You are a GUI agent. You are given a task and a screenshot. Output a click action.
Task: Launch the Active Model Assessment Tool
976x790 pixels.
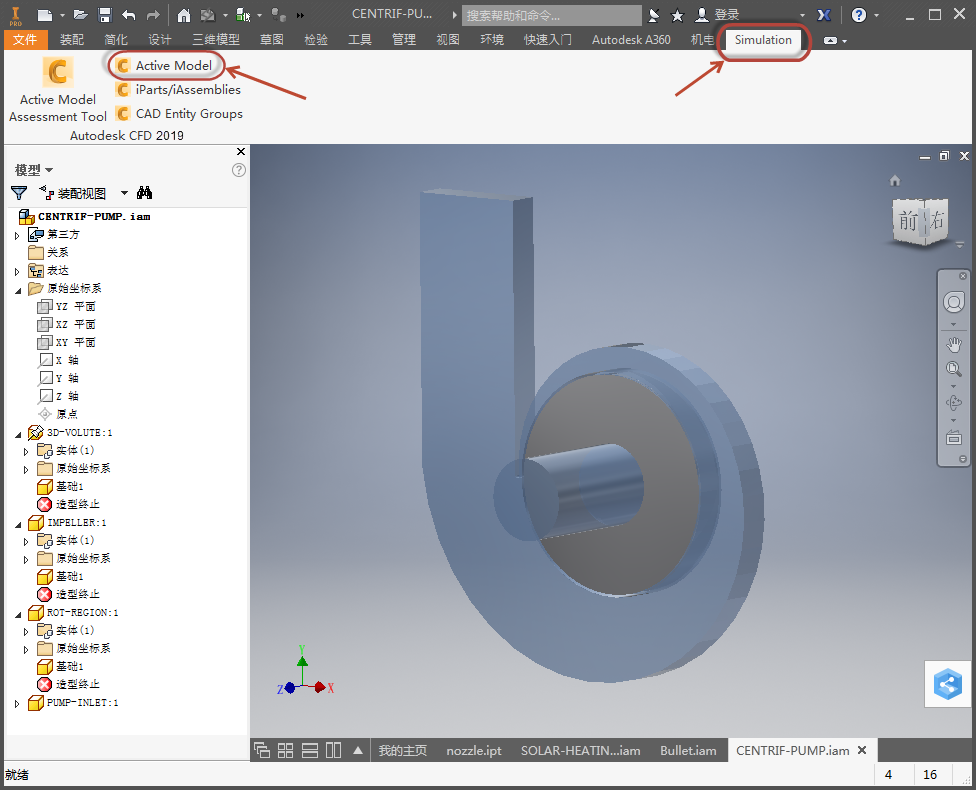pyautogui.click(x=57, y=89)
